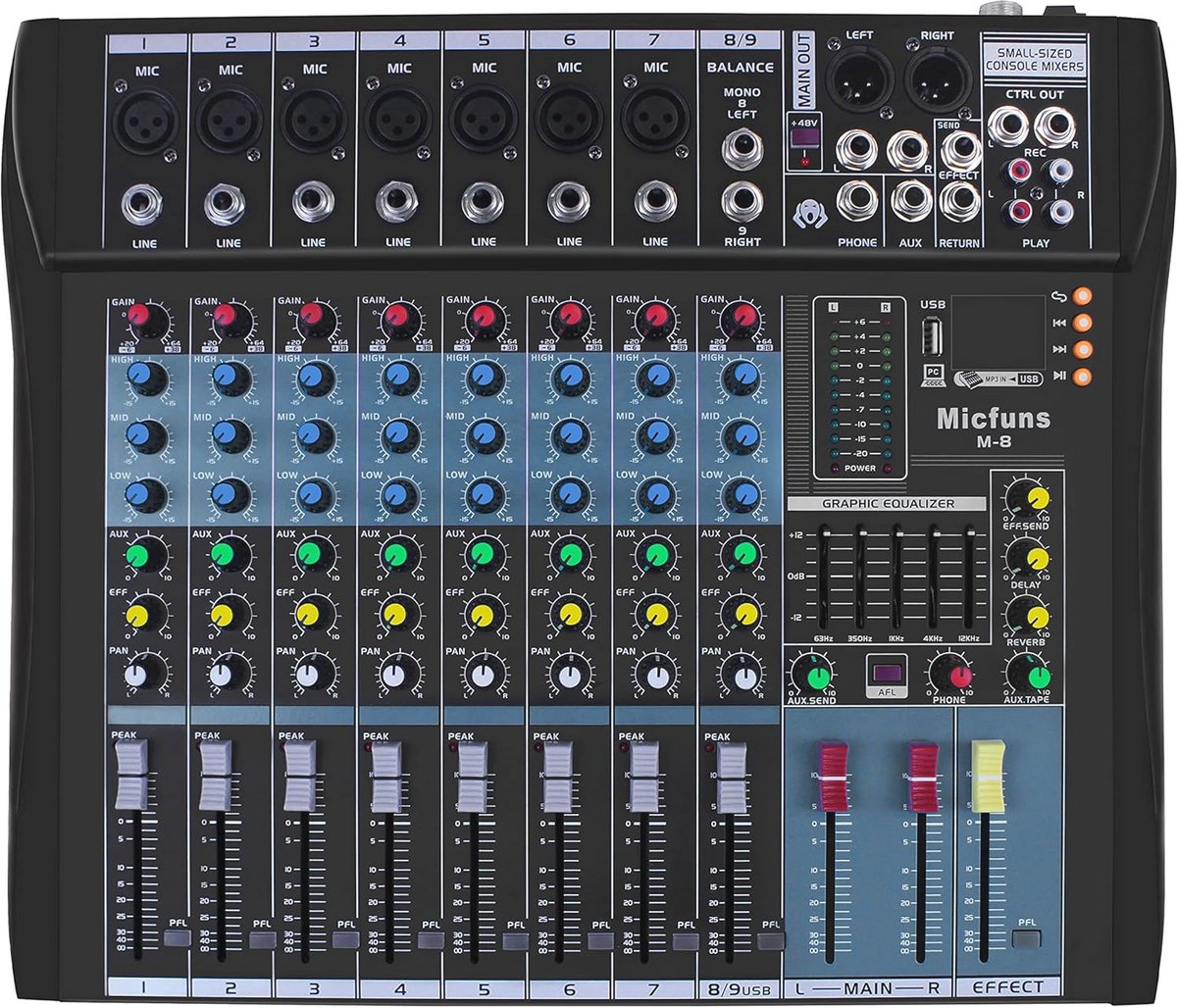Viewport: 1177px width, 1008px height.
Task: Click the EFFECT RETURN jack
Action: [960, 201]
